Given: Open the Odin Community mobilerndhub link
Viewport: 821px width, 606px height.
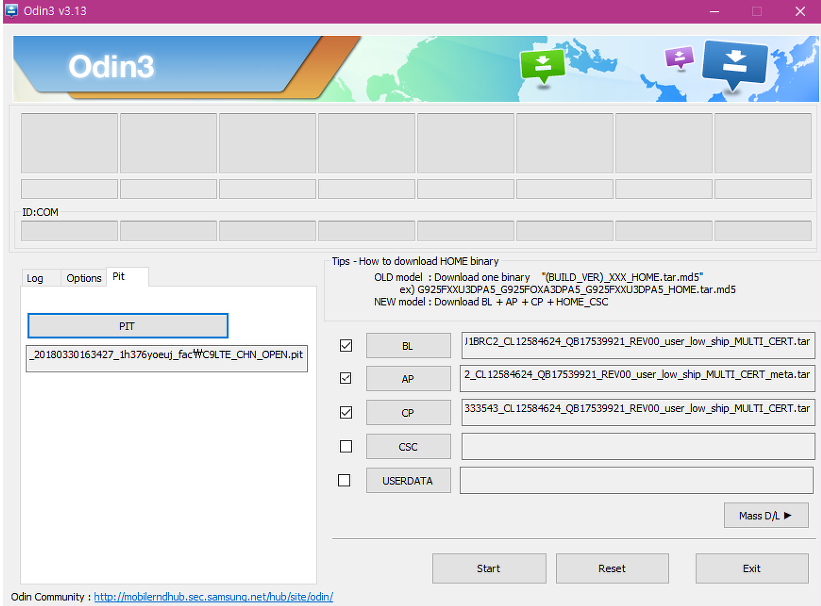Looking at the screenshot, I should pyautogui.click(x=213, y=597).
